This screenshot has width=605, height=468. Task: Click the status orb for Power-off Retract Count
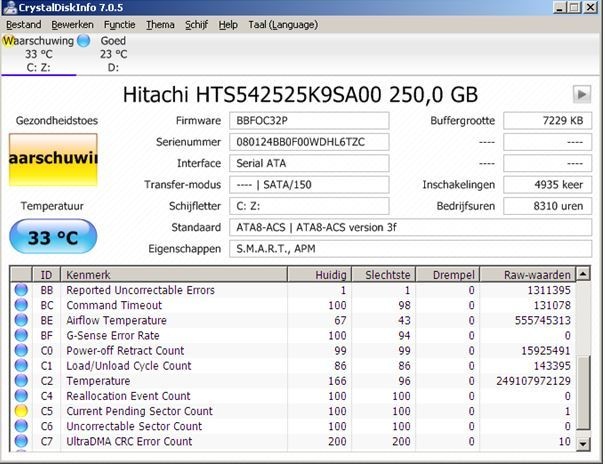tap(21, 350)
